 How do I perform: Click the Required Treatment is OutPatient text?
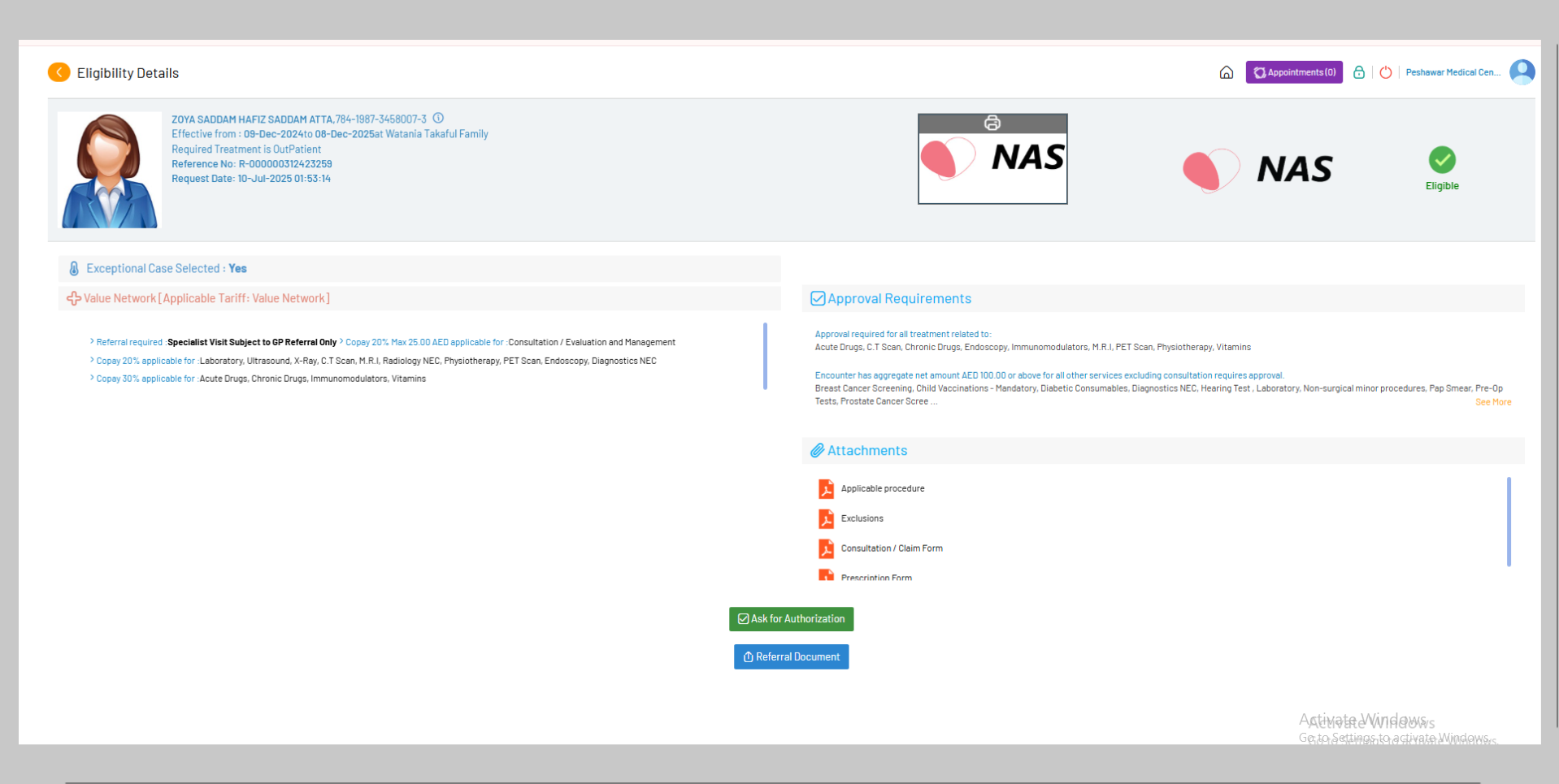[x=246, y=149]
